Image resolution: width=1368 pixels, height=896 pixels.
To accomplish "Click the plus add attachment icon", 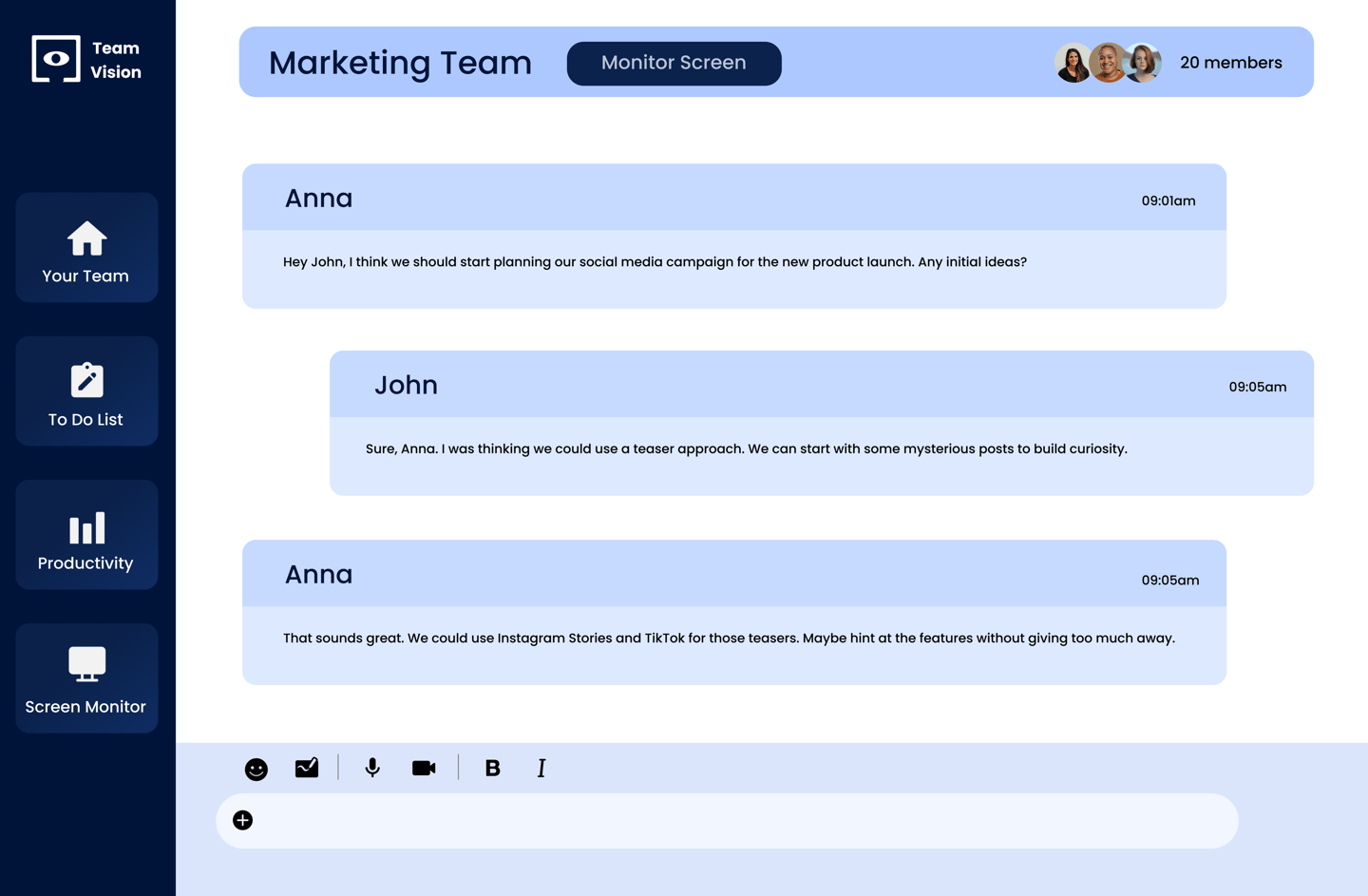I will click(x=242, y=820).
